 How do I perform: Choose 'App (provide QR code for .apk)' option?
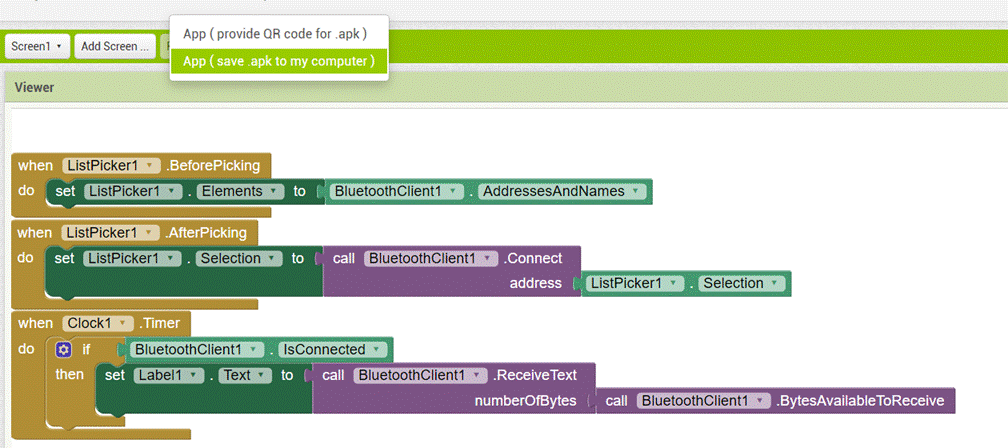(274, 34)
